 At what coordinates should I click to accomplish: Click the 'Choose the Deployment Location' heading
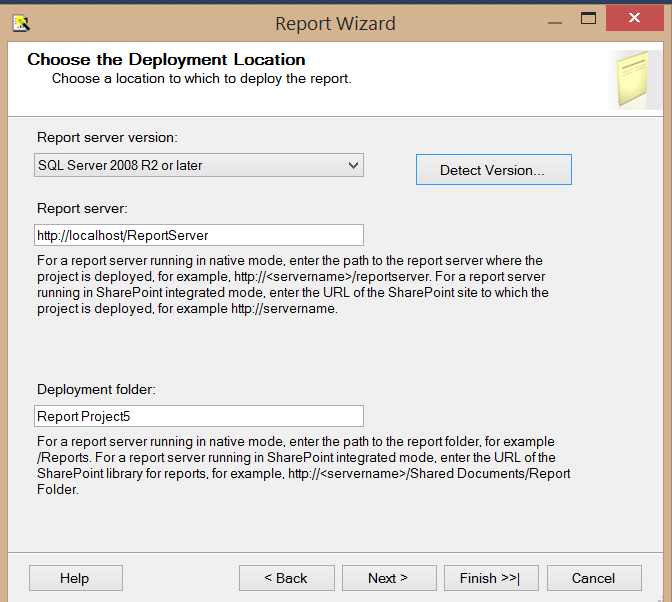pyautogui.click(x=166, y=60)
